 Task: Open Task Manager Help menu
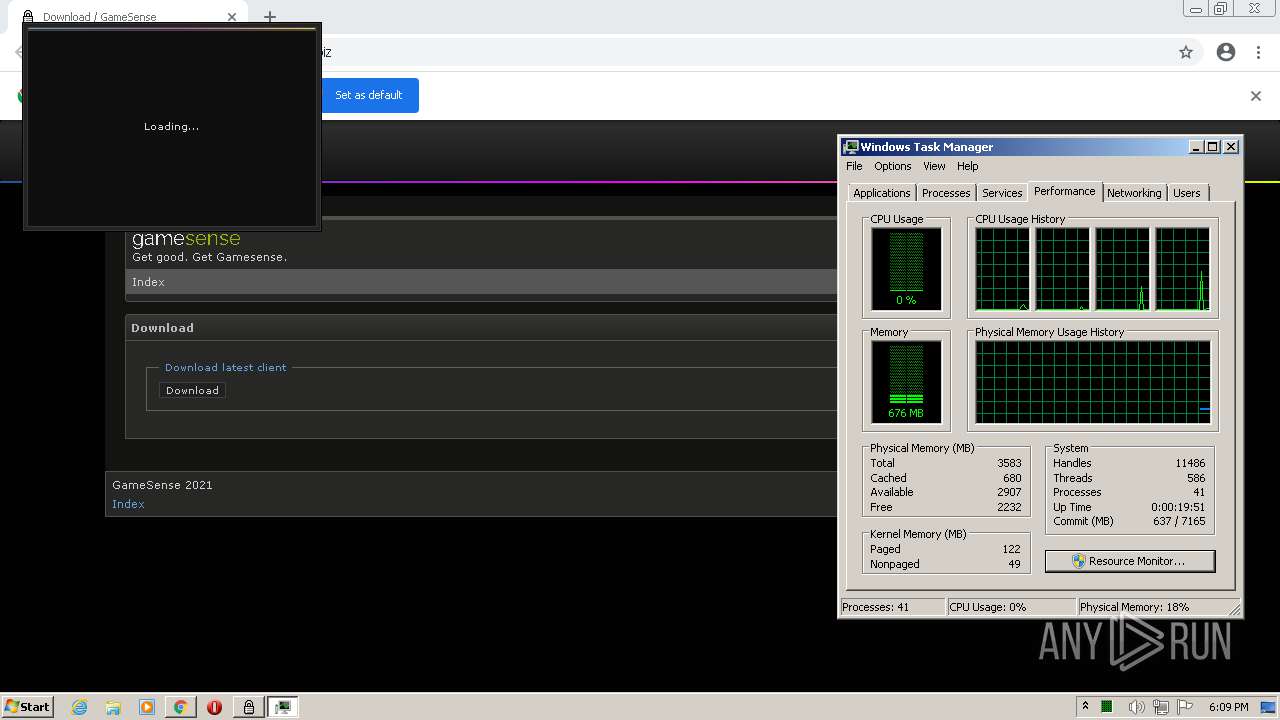click(967, 166)
